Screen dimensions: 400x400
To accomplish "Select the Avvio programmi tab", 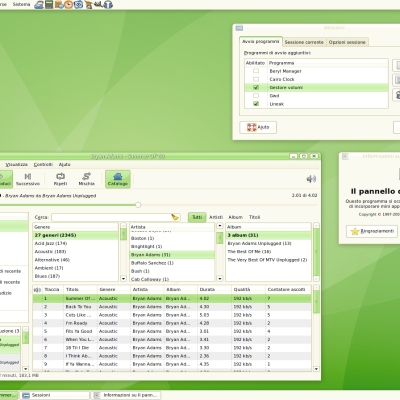I will point(261,42).
